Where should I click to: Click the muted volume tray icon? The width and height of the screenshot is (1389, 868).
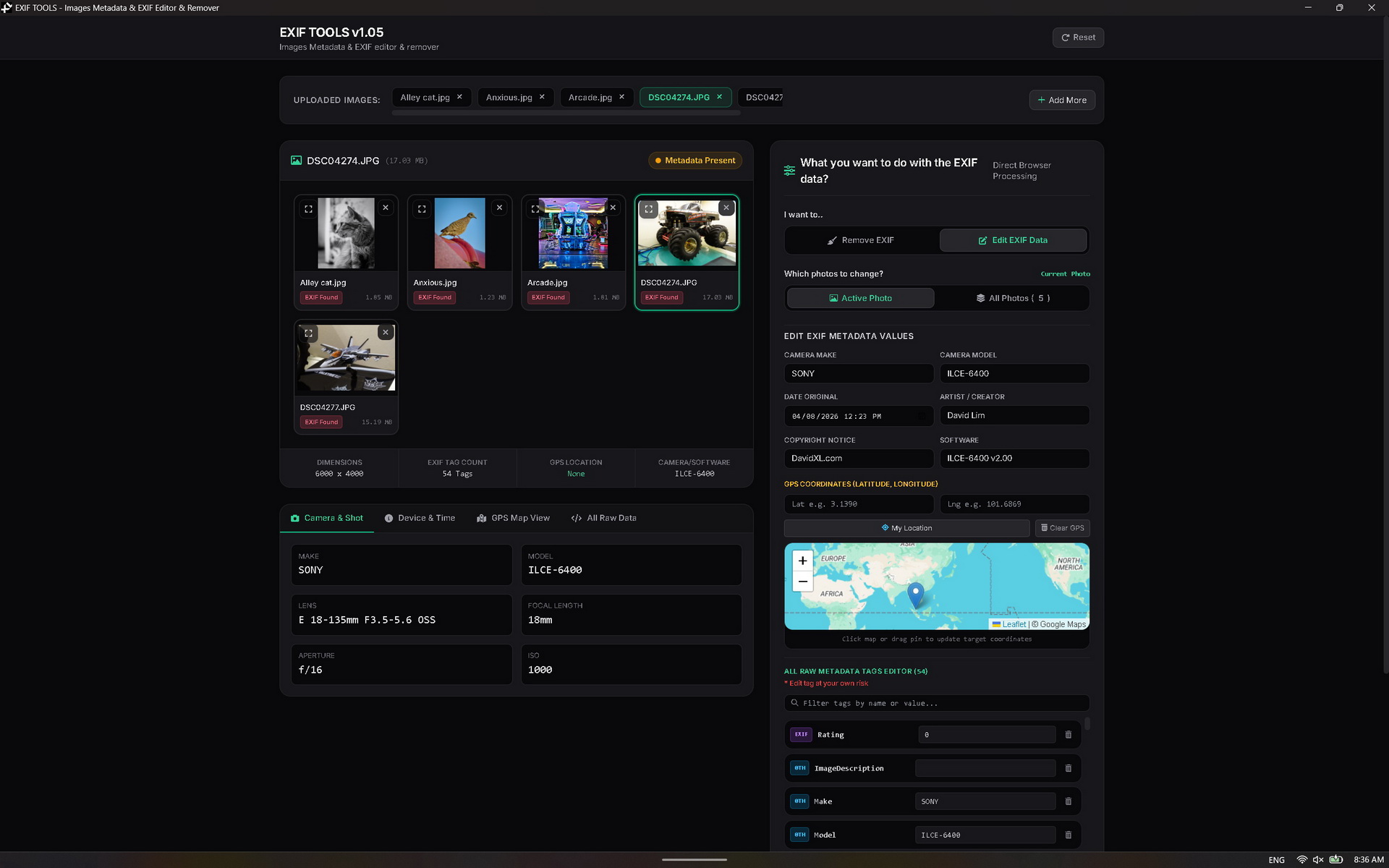[1318, 859]
